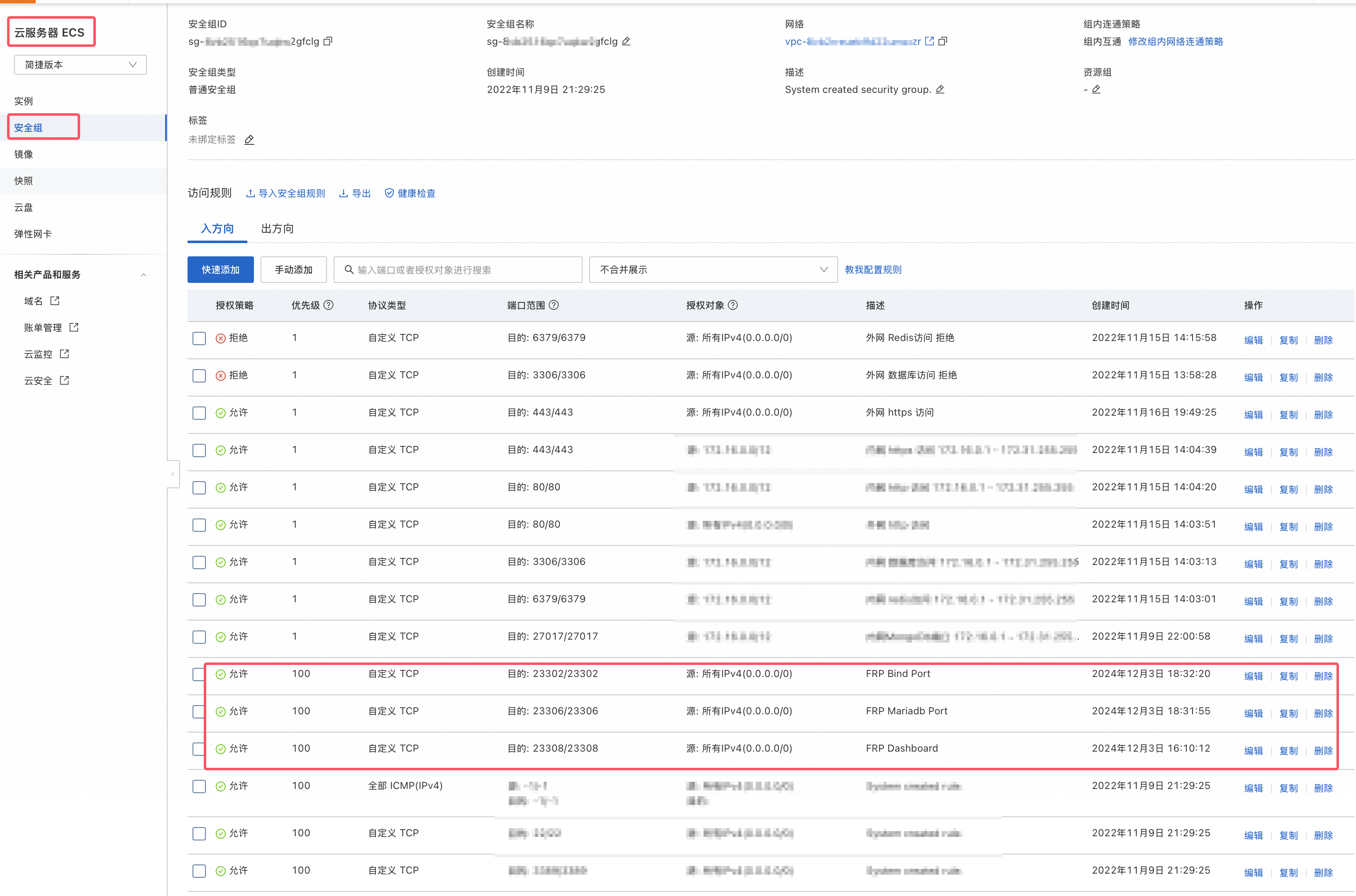This screenshot has height=896, width=1356.
Task: Select checkbox for Redis 6379 deny rule
Action: click(x=199, y=338)
